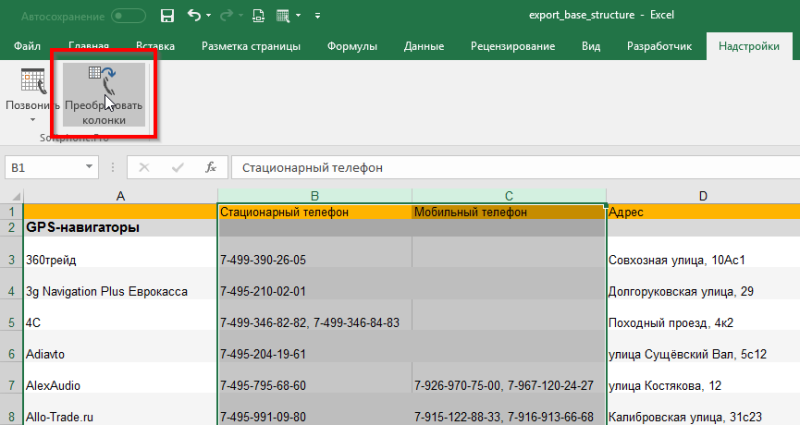Switch to the Рецензирование tab
800x425 pixels.
point(512,46)
